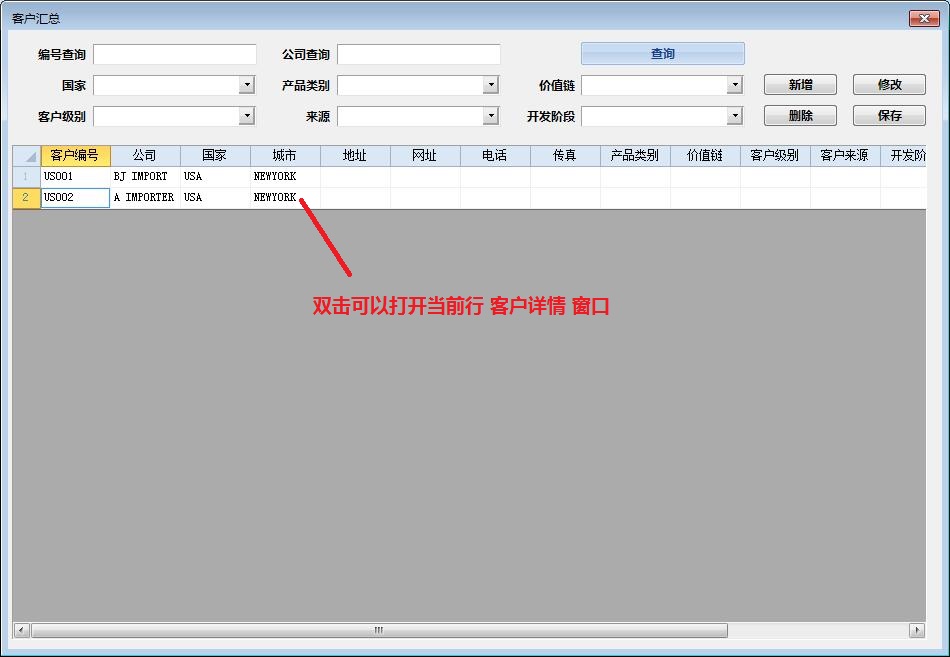The height and width of the screenshot is (657, 950).
Task: Click the horizontal scrollbar left arrow
Action: tap(21, 630)
